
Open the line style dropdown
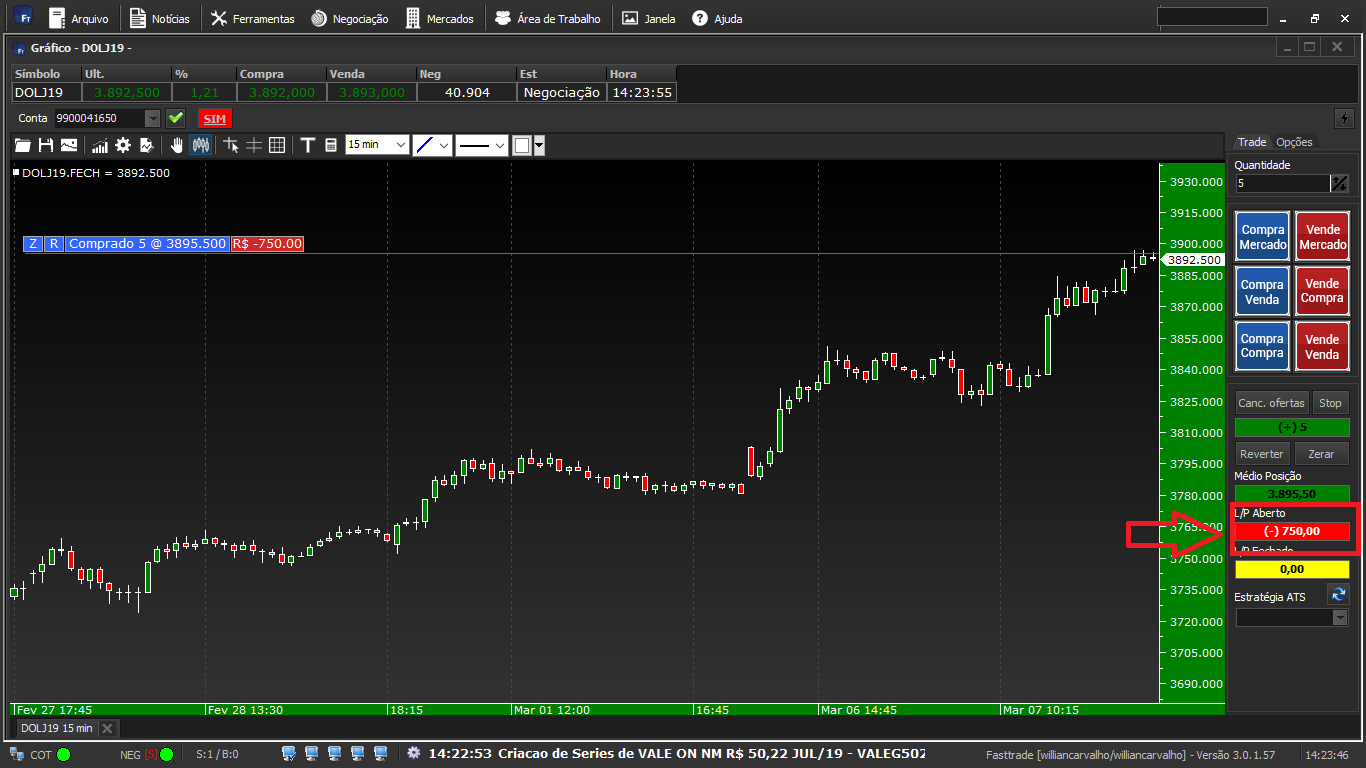point(482,145)
